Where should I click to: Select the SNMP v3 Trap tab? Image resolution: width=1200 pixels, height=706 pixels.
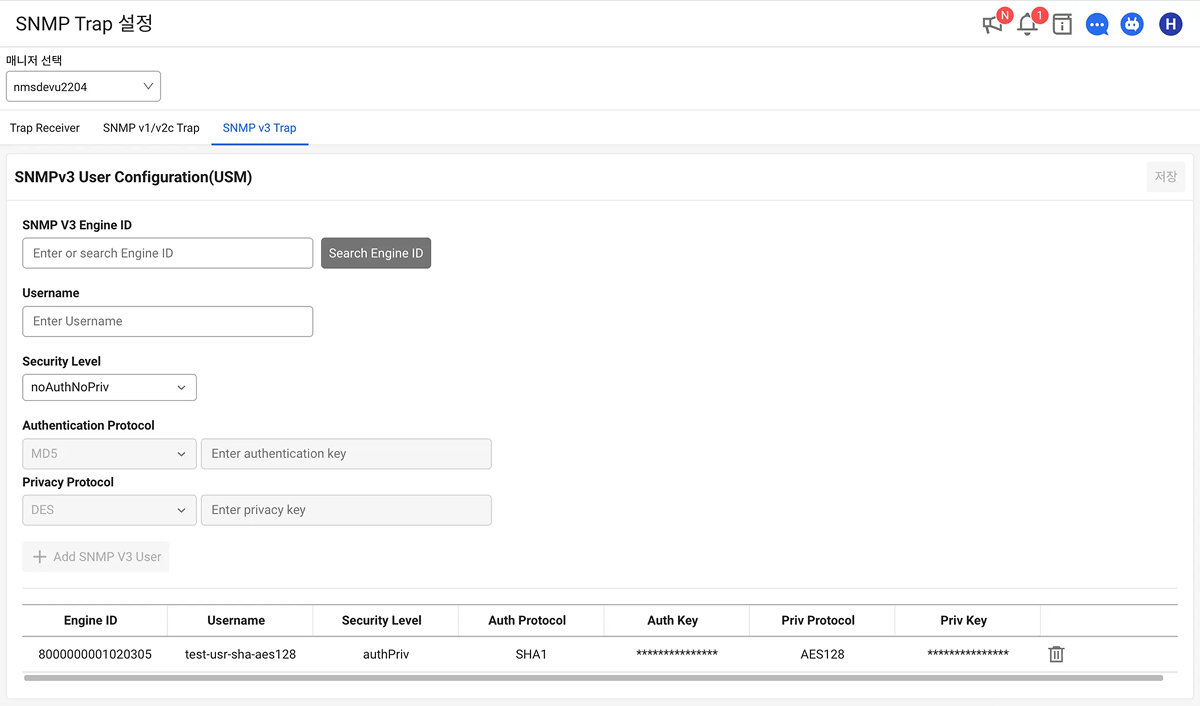(x=259, y=128)
